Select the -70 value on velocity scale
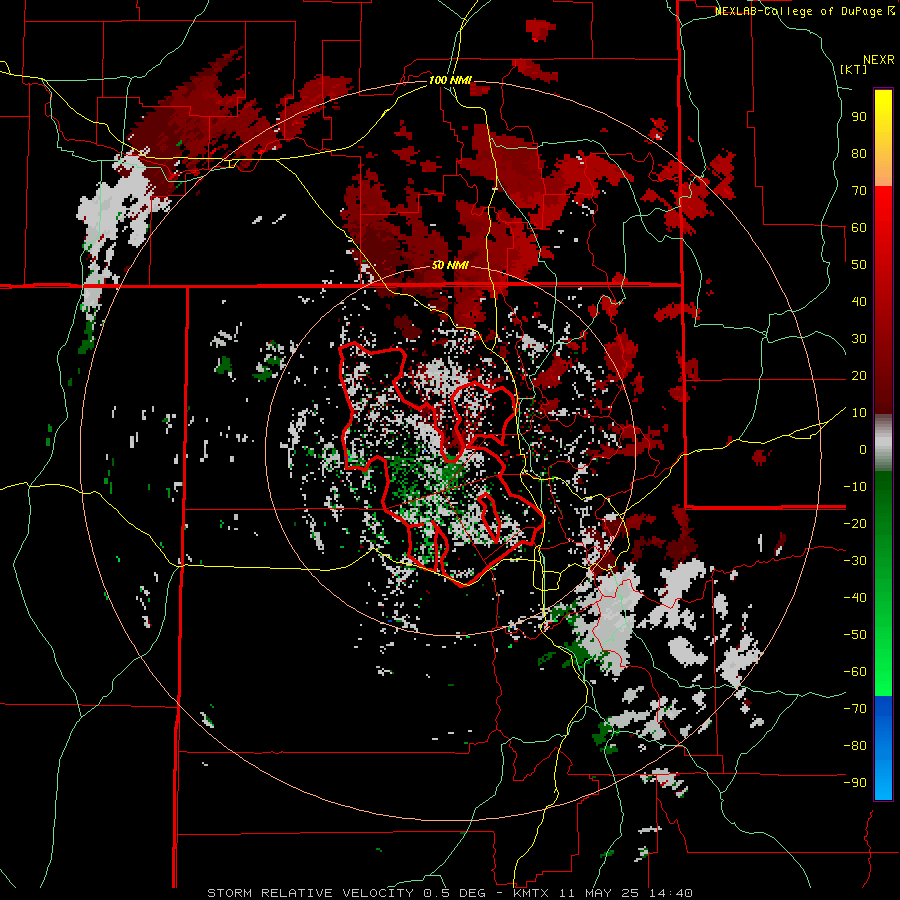Screen dimensions: 900x900 (855, 708)
